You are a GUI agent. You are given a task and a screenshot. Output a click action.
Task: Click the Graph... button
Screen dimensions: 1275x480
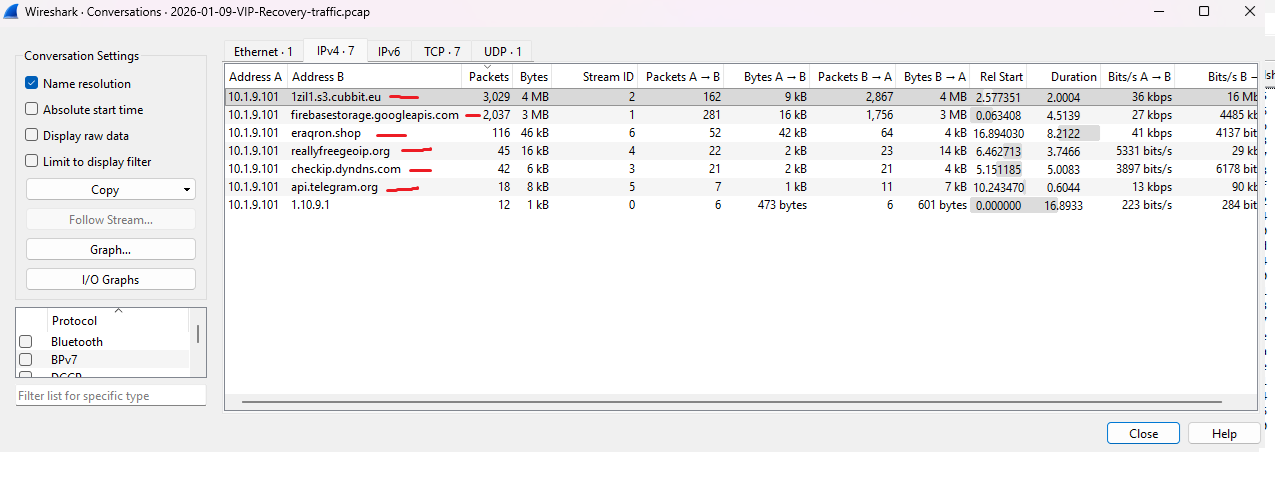pyautogui.click(x=111, y=250)
